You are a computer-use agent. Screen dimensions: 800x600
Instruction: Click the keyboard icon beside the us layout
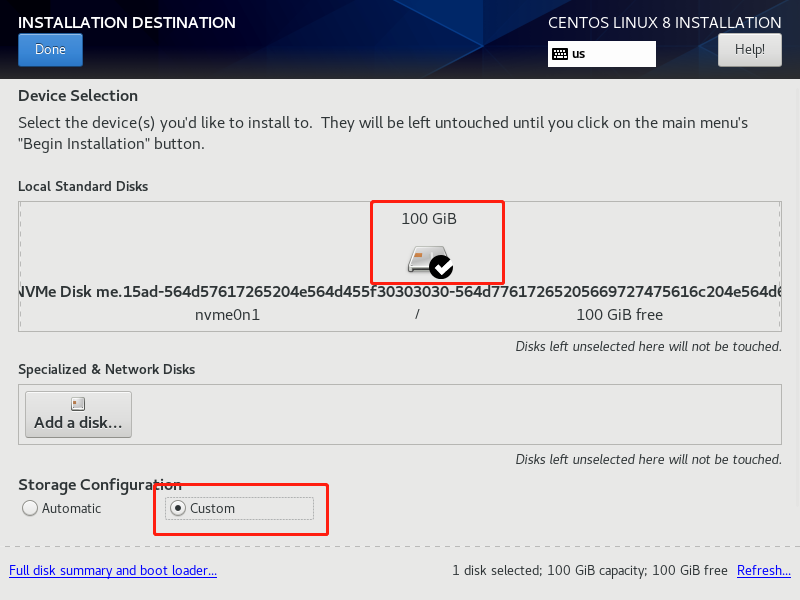560,54
